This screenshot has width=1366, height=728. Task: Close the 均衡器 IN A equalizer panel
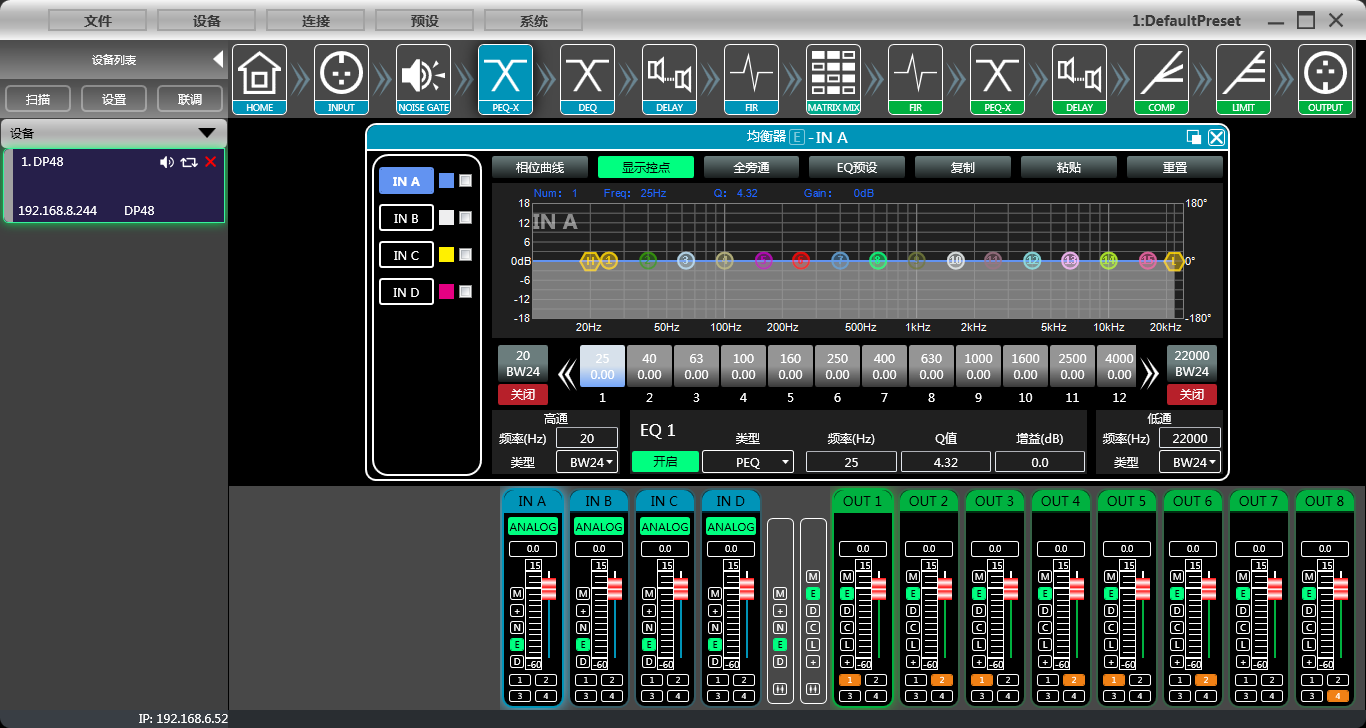pos(1216,138)
